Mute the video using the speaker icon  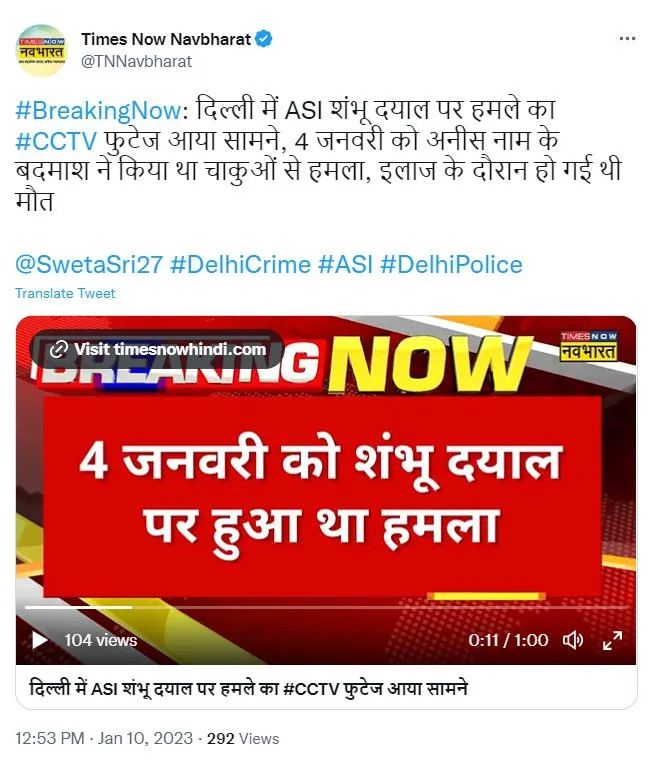click(x=573, y=640)
